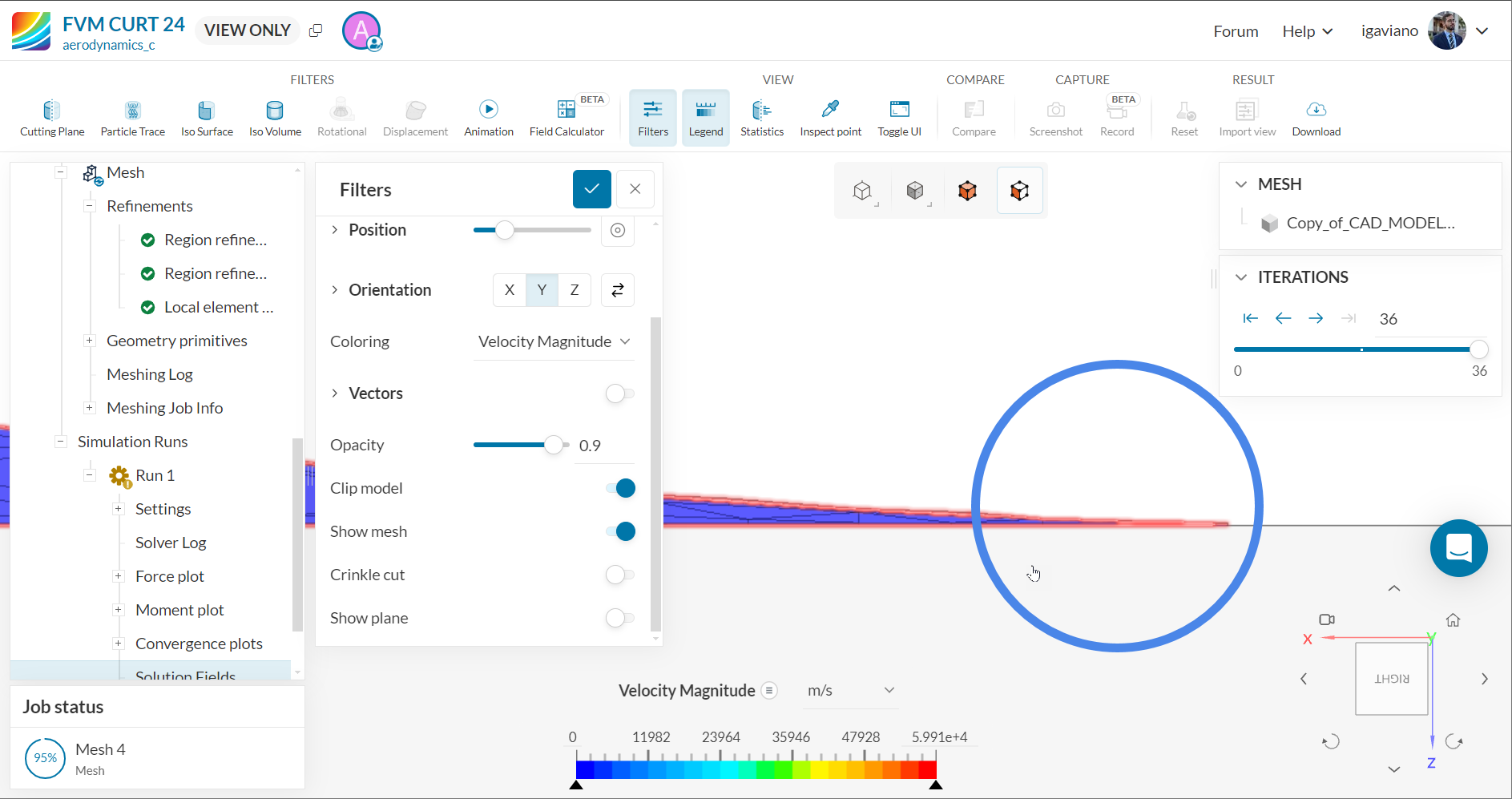The image size is (1512, 799).
Task: Rotate view counterclockwise
Action: pos(1331,741)
